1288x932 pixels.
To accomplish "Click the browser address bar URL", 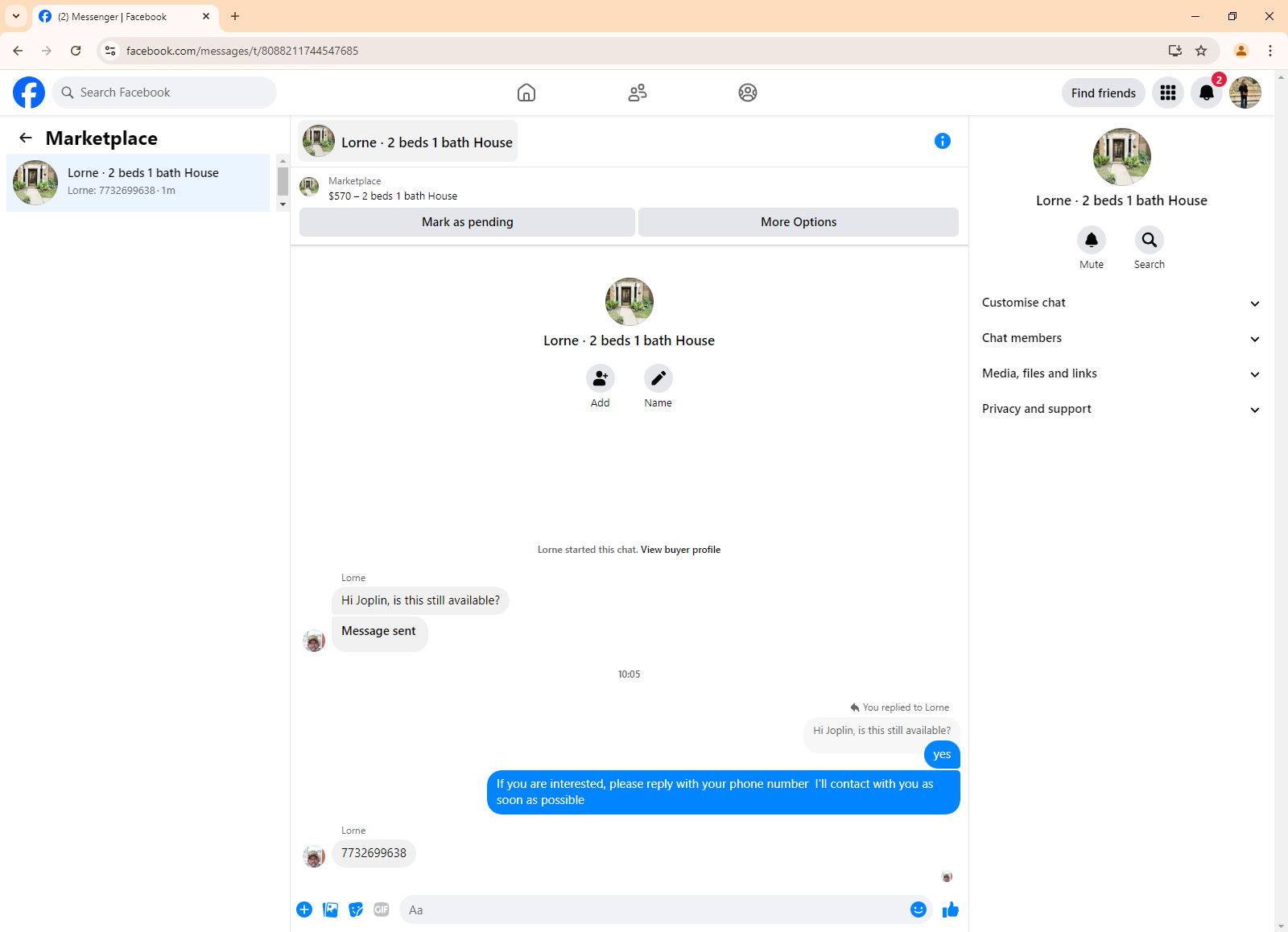I will click(242, 51).
